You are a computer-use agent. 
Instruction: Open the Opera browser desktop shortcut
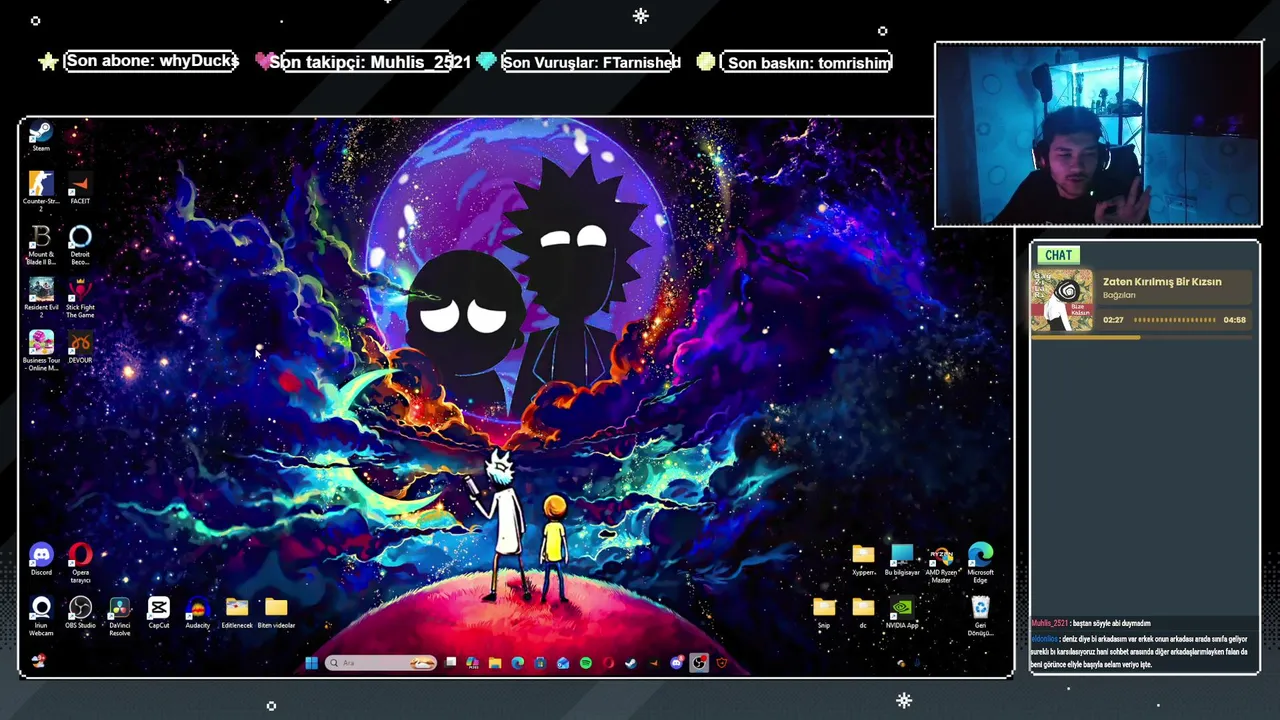(x=80, y=562)
